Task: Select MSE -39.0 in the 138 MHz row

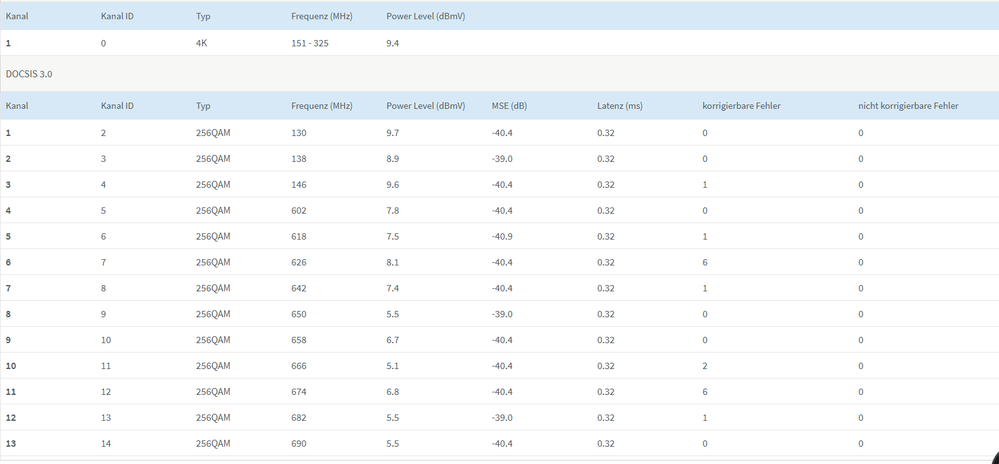Action: [501, 159]
